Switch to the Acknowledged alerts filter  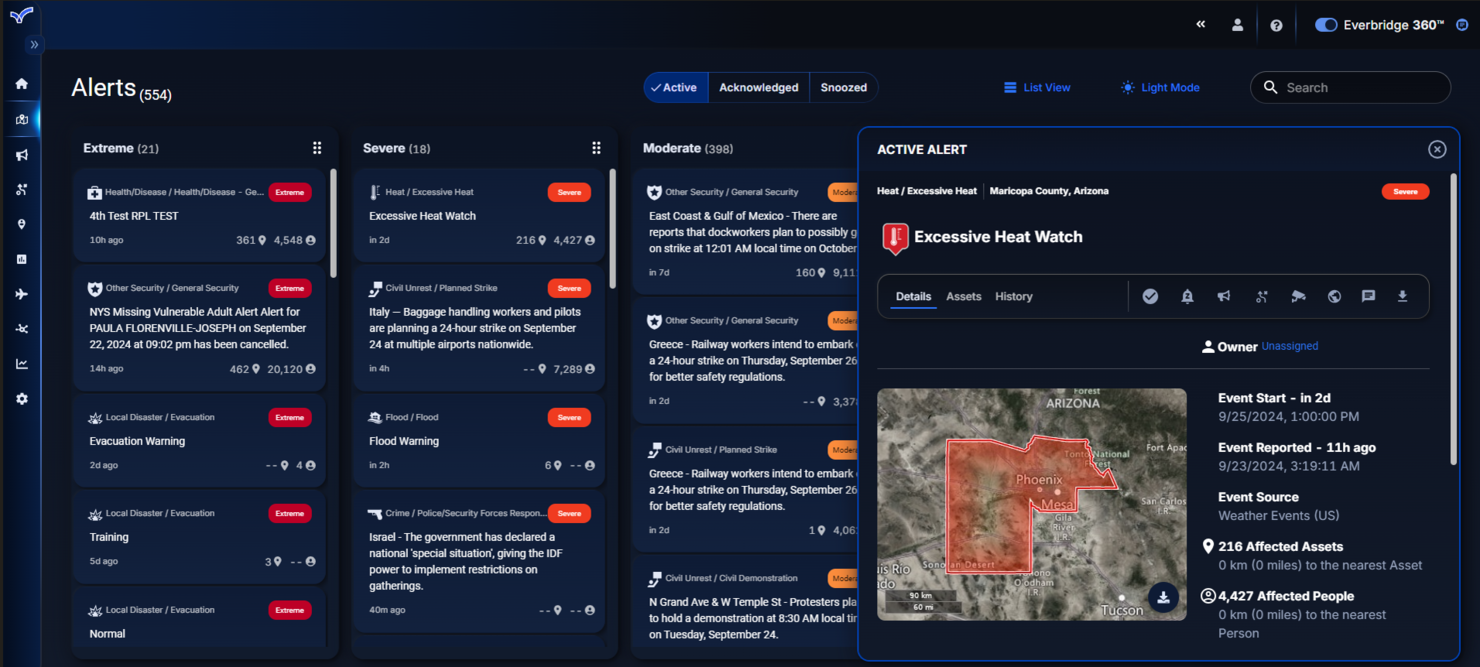(758, 87)
